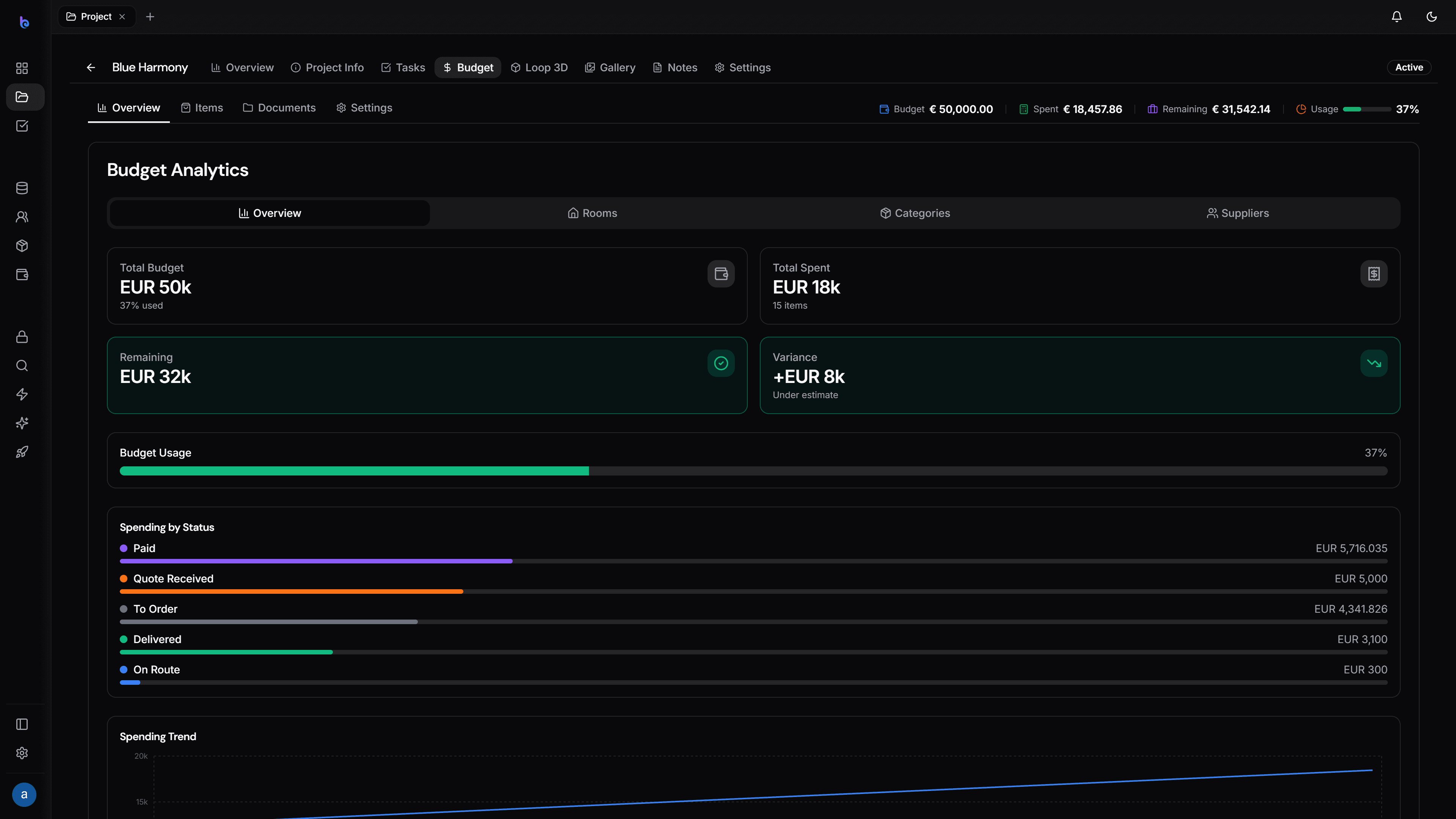The image size is (1456, 819).
Task: Close the Project tab
Action: tap(122, 17)
